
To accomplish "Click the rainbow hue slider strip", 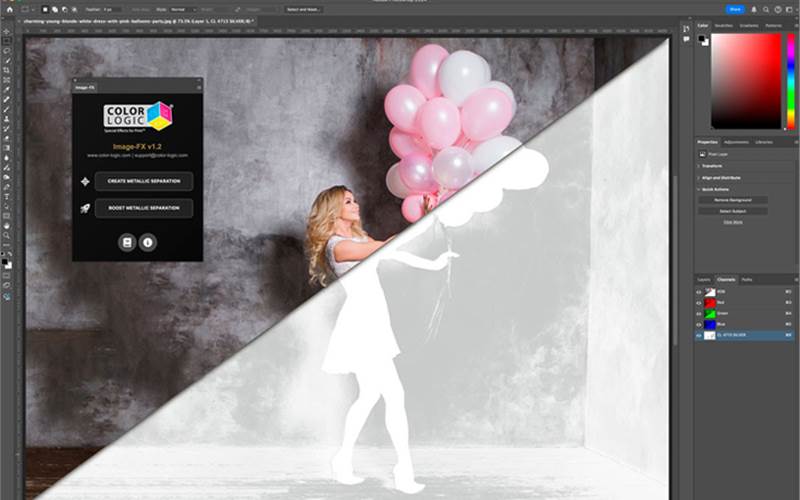I will tap(791, 81).
